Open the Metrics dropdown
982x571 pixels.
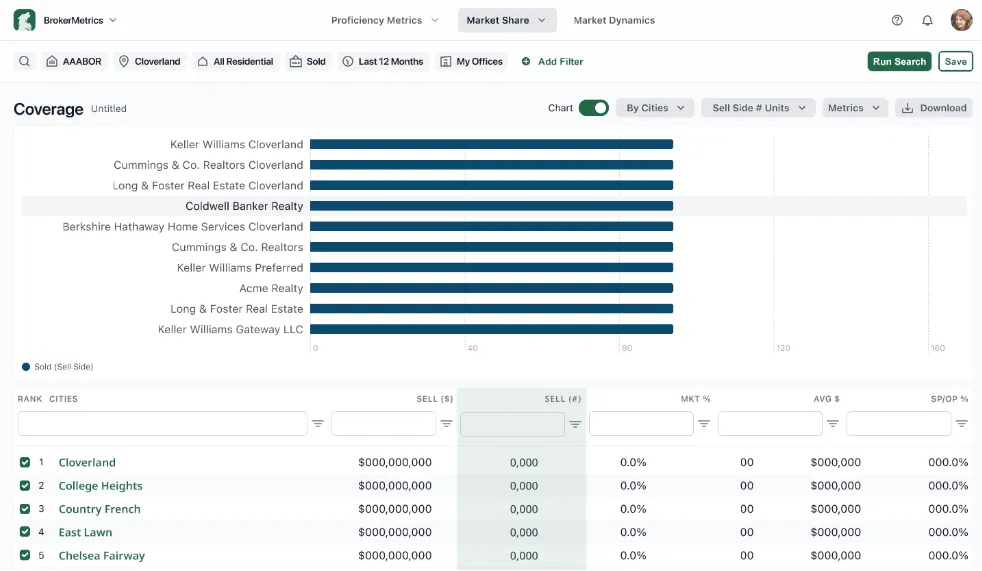854,108
